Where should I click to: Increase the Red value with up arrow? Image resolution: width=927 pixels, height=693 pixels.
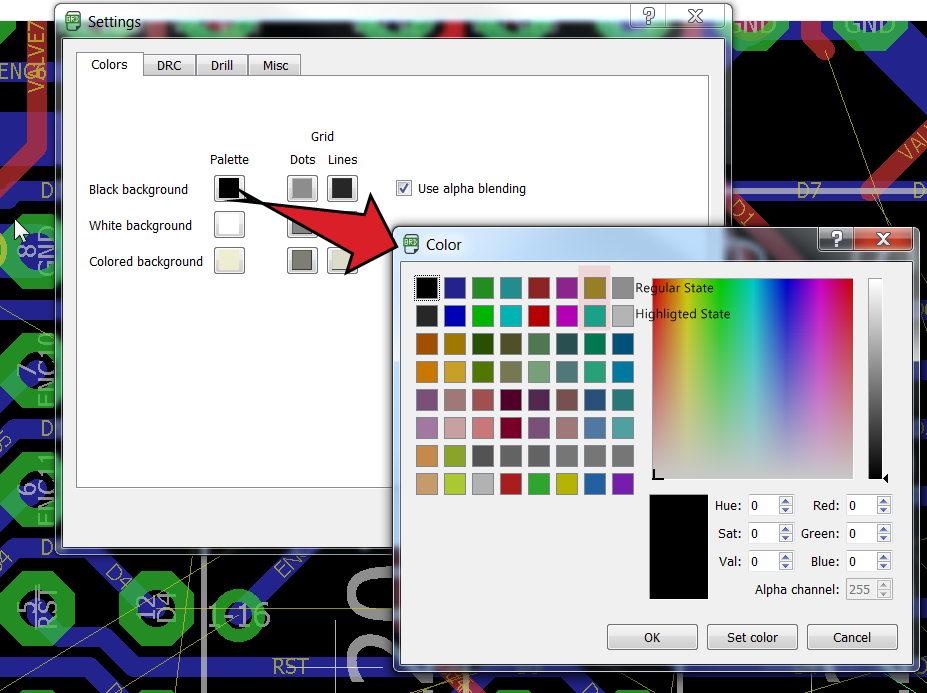tap(884, 501)
